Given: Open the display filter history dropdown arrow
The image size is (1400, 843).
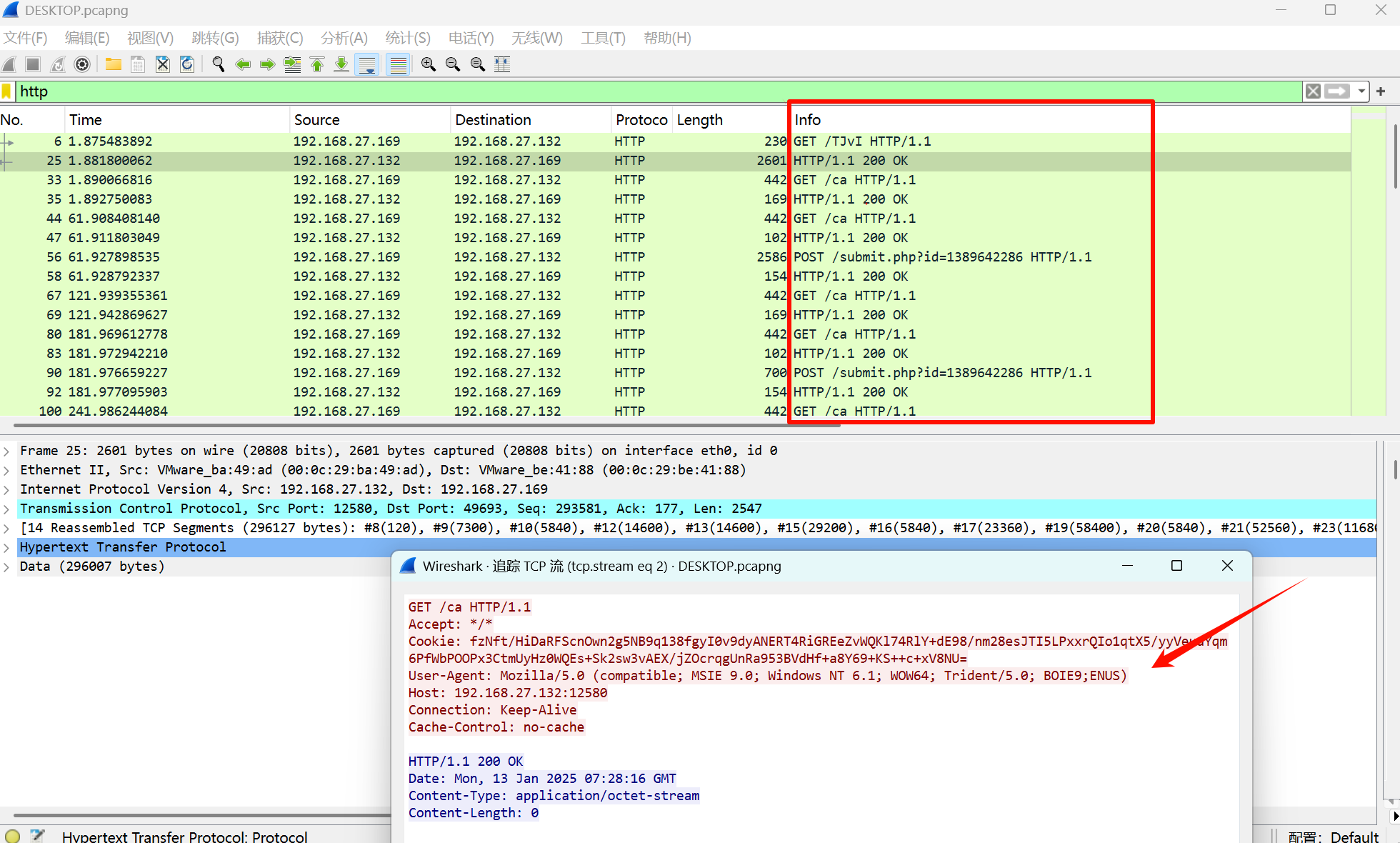Looking at the screenshot, I should click(x=1361, y=91).
